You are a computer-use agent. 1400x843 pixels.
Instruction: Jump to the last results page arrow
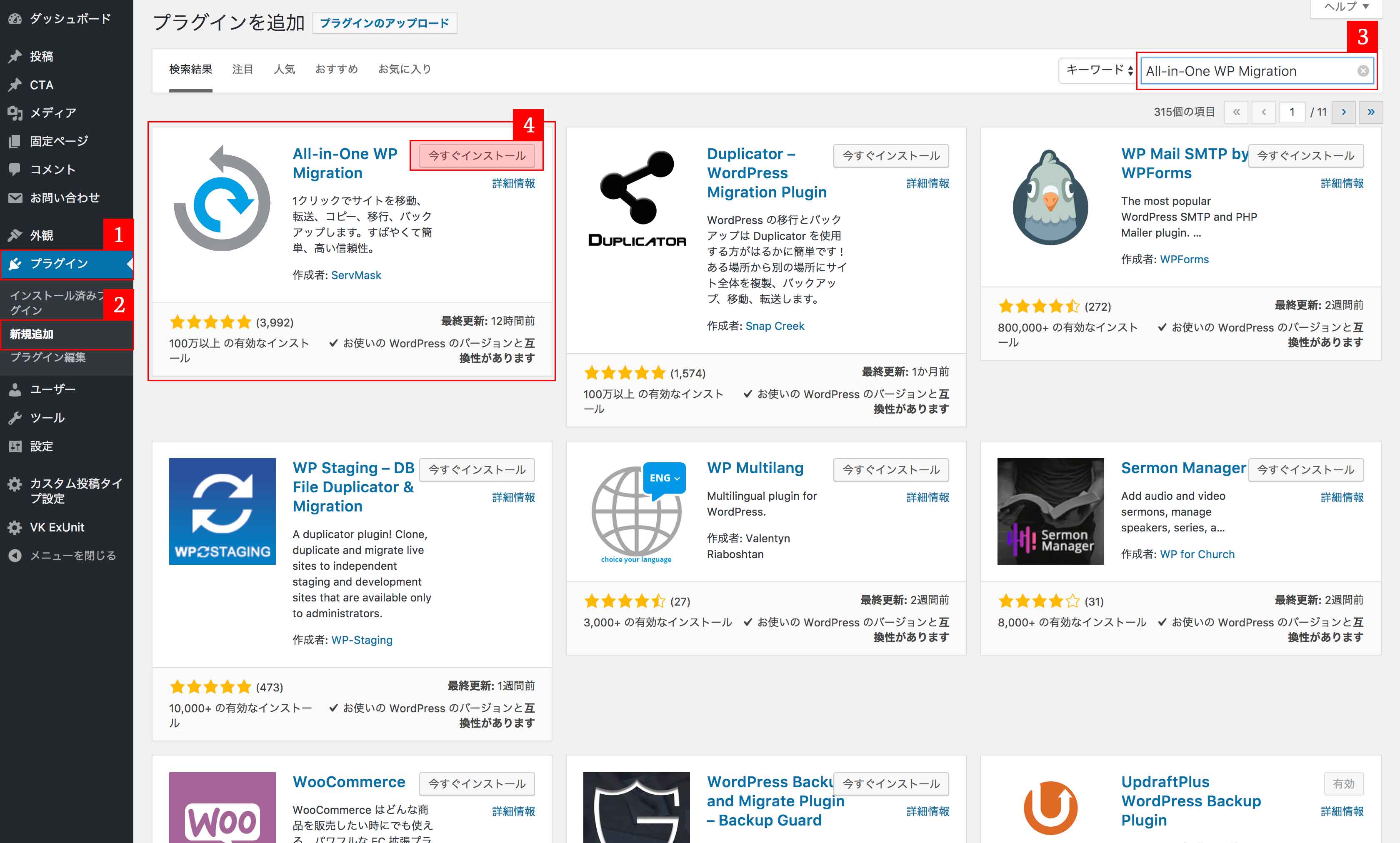[x=1371, y=112]
